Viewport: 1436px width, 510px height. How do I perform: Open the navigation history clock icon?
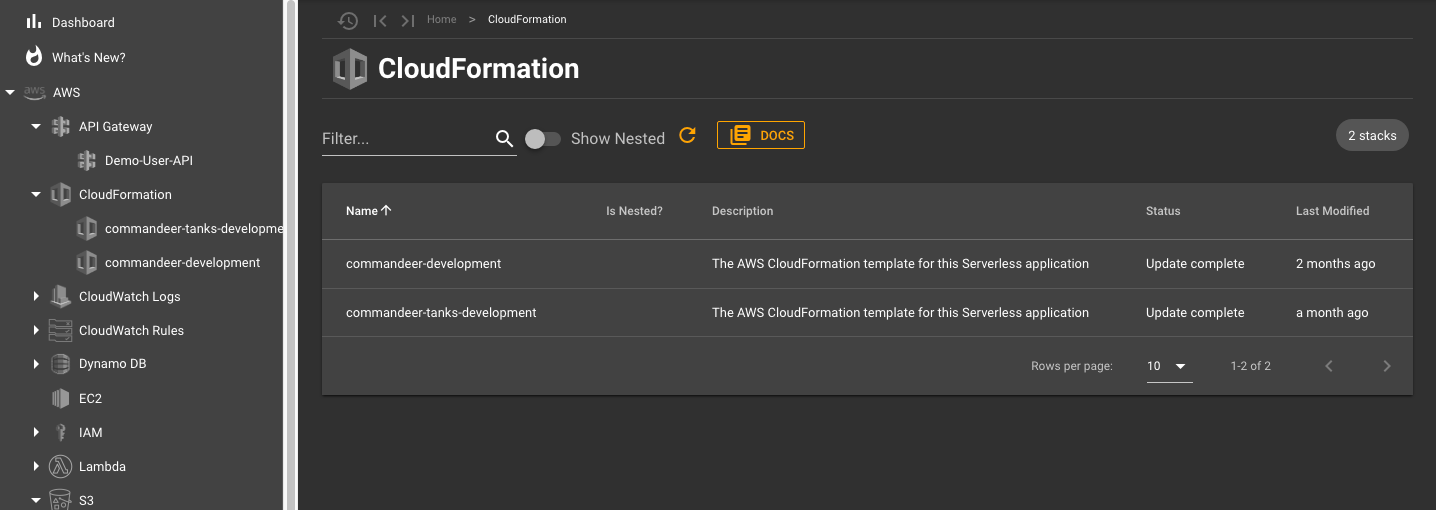(347, 20)
